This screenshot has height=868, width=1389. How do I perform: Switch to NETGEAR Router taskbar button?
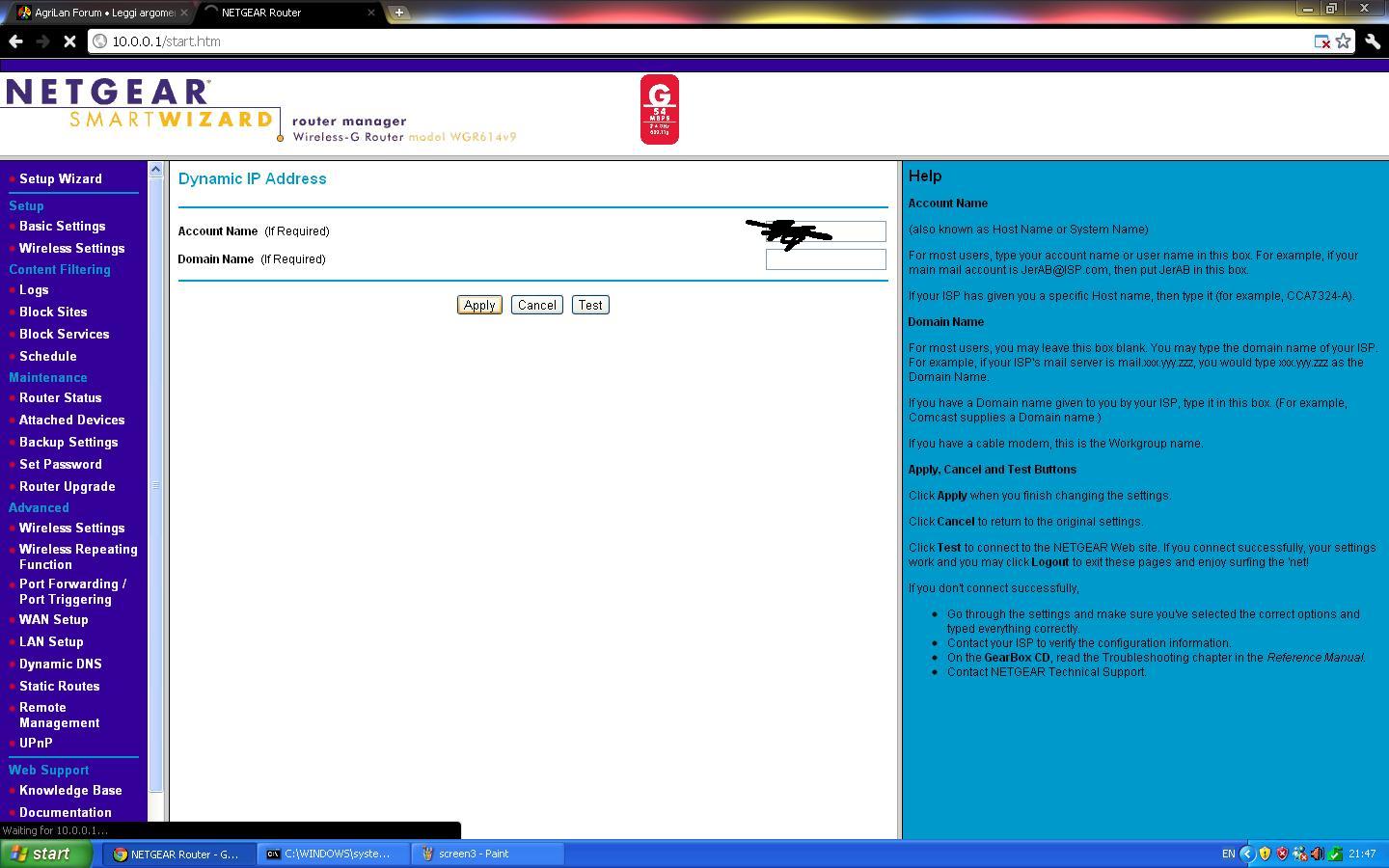tap(178, 854)
